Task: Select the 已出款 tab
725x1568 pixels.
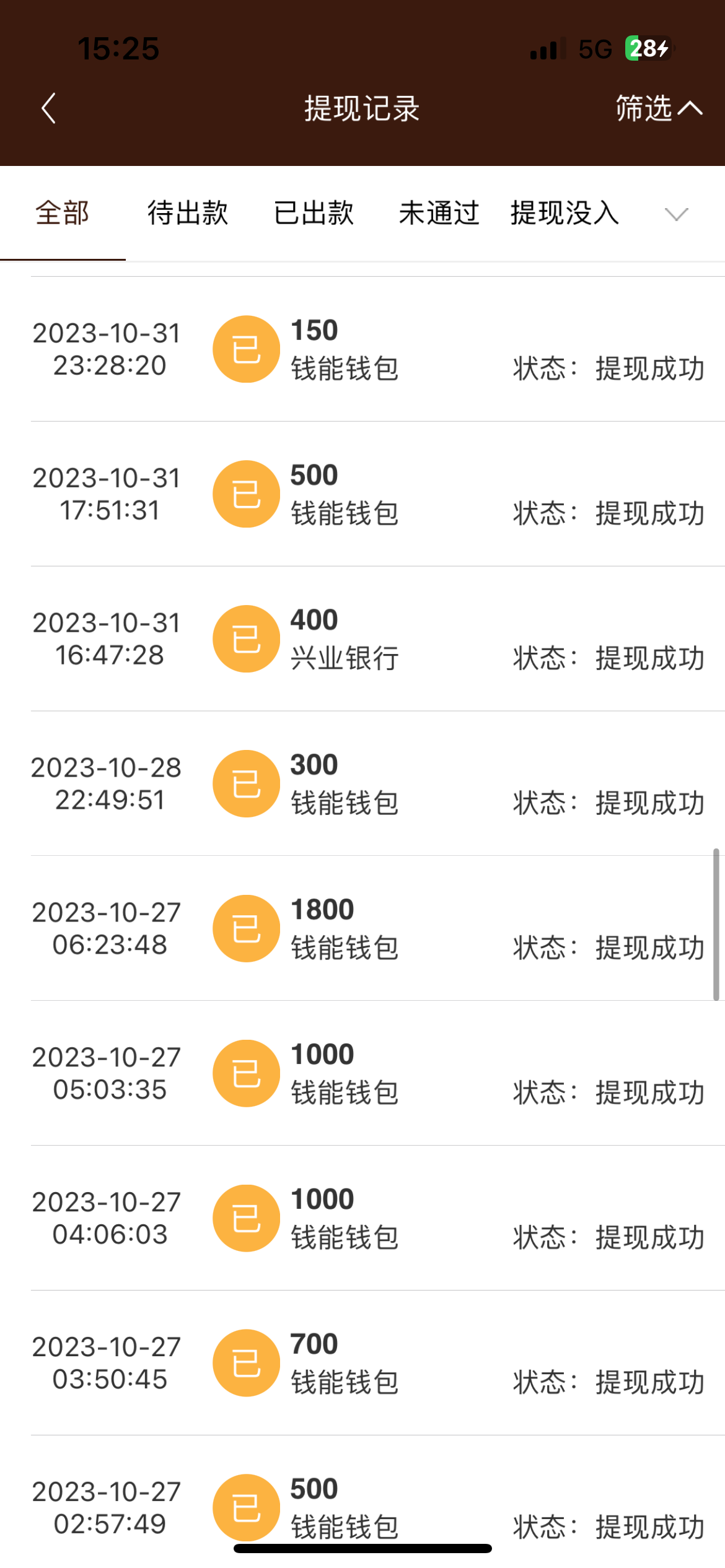Action: tap(314, 213)
